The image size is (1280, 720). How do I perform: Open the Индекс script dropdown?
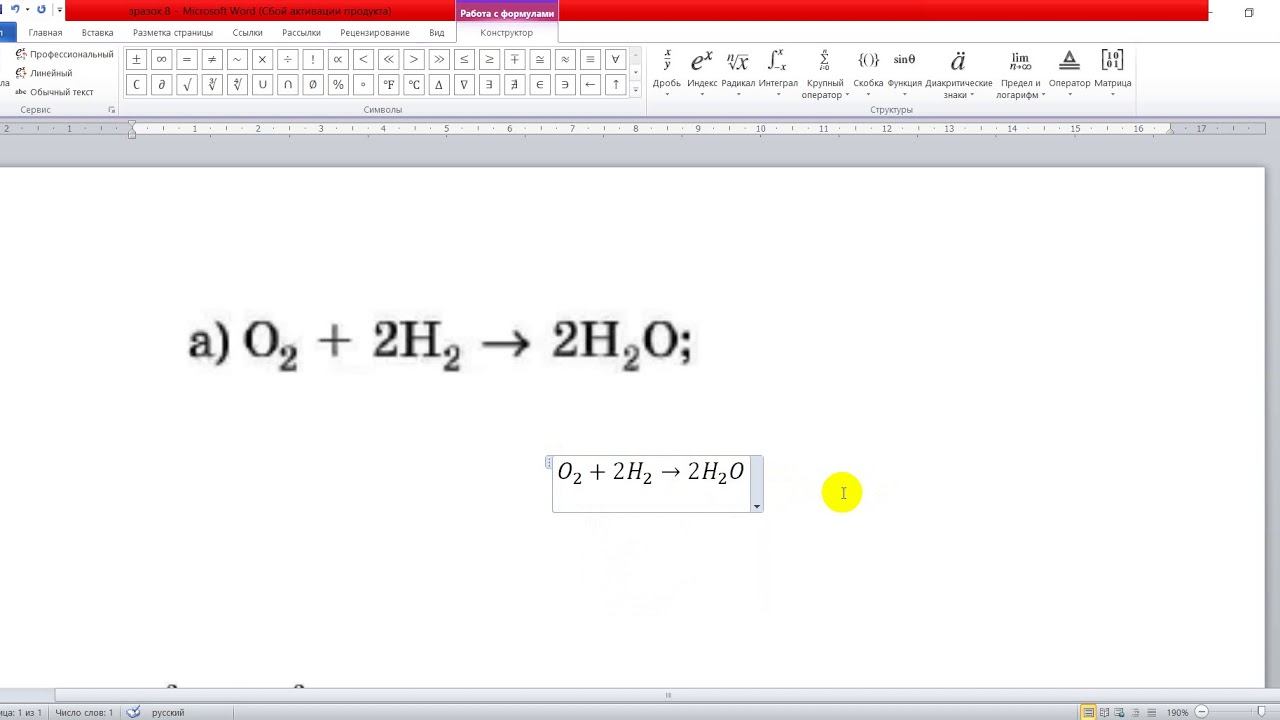click(x=702, y=74)
